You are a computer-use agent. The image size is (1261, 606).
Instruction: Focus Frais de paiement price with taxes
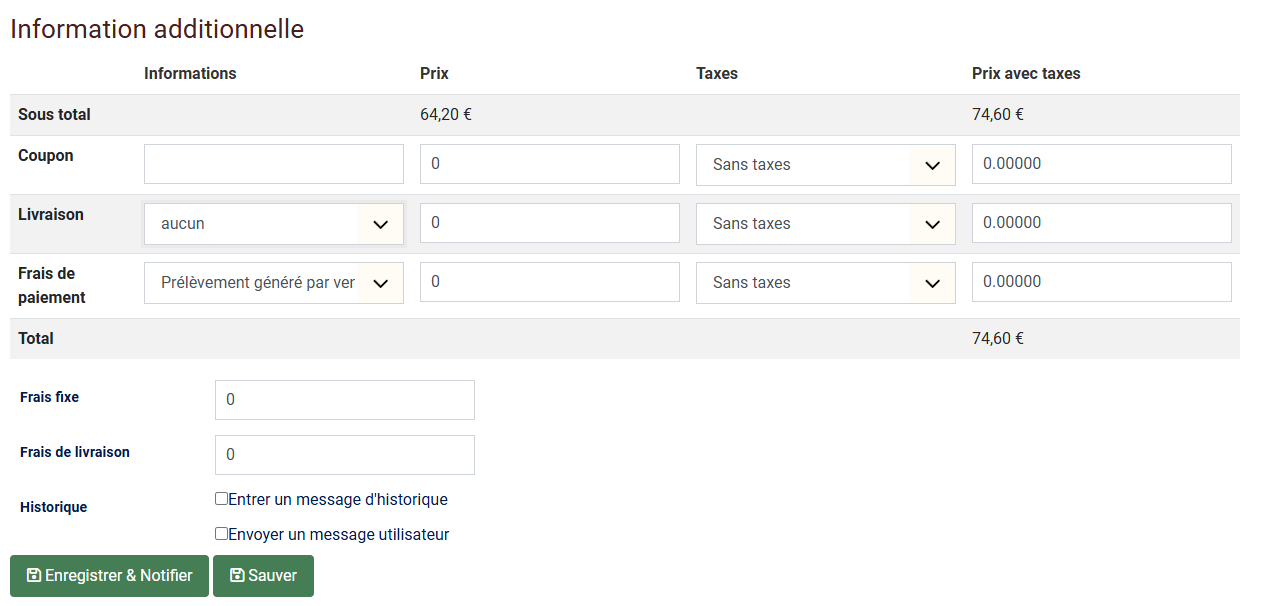[1101, 282]
